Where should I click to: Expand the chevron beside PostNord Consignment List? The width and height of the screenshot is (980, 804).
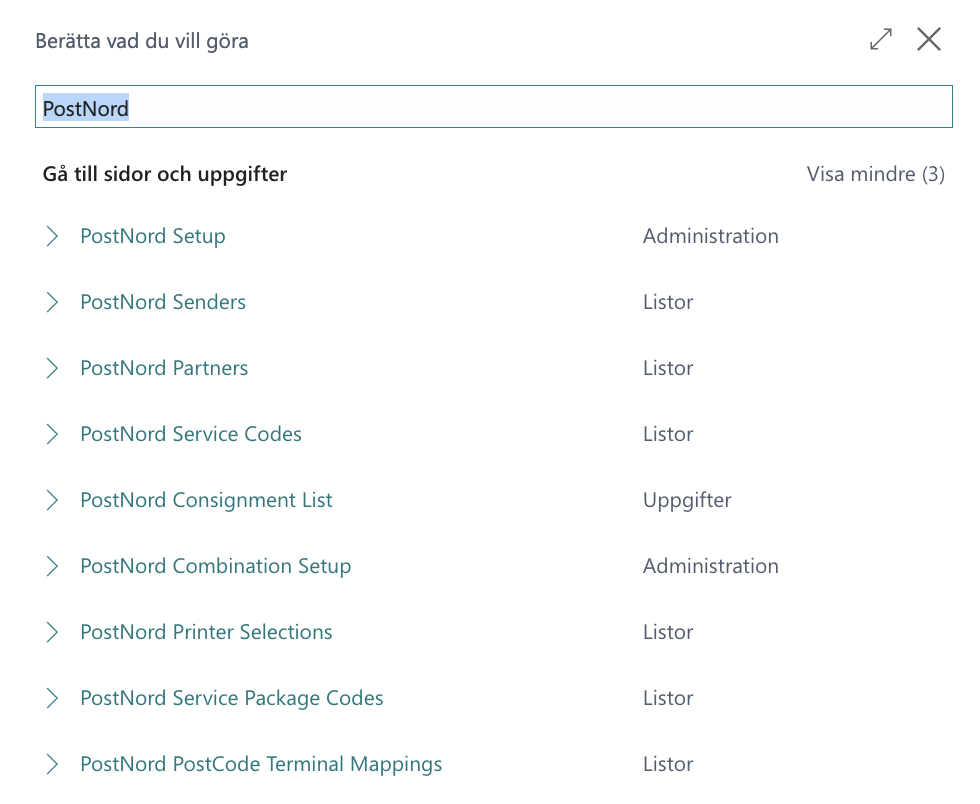[x=52, y=501]
